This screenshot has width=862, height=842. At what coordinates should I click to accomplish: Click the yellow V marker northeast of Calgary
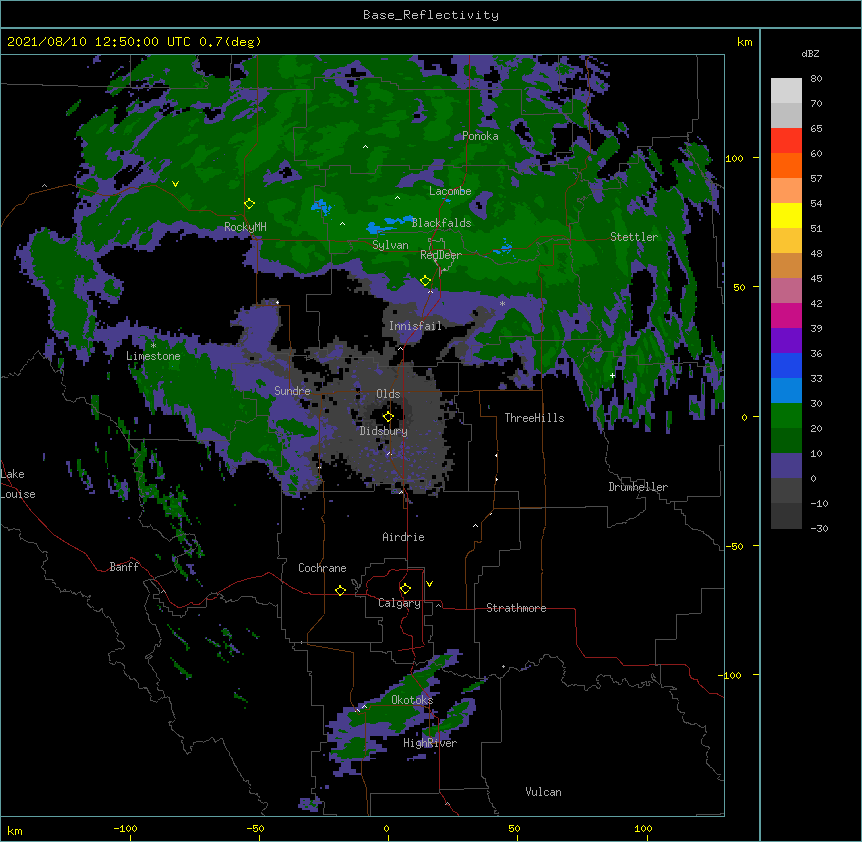pos(429,584)
